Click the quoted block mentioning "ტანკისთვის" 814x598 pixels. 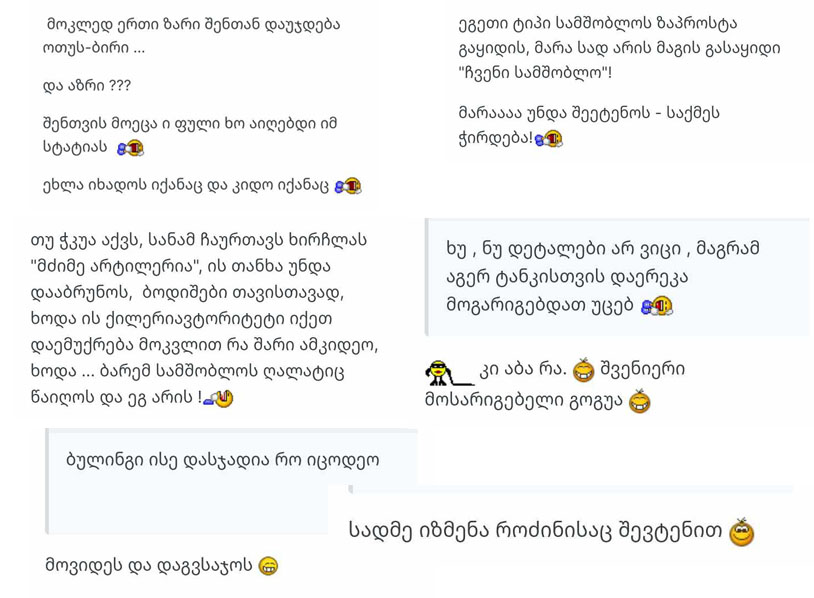point(617,277)
